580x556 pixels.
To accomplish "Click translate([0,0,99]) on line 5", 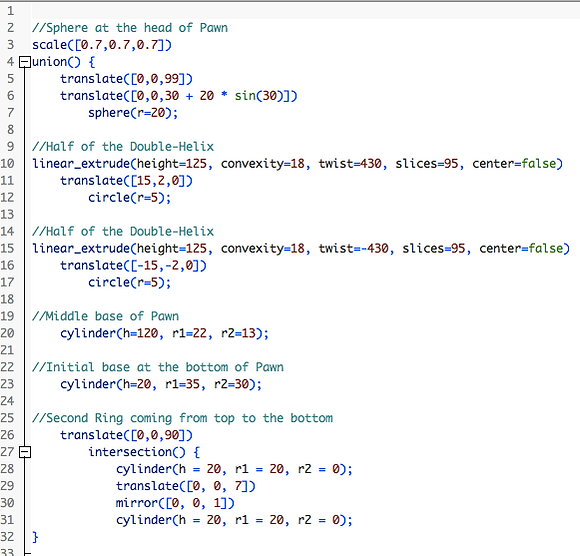I will (x=126, y=79).
